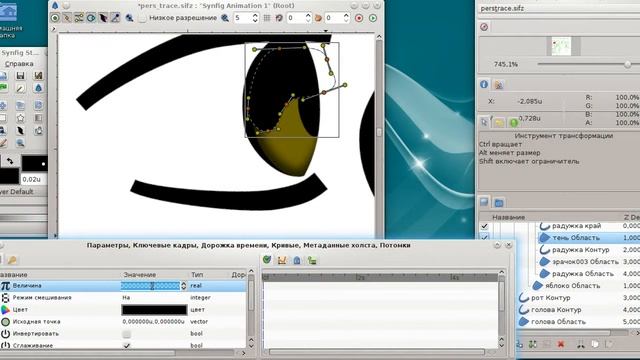Open the Справка menu in toolbox
This screenshot has width=640, height=360.
pos(19,64)
